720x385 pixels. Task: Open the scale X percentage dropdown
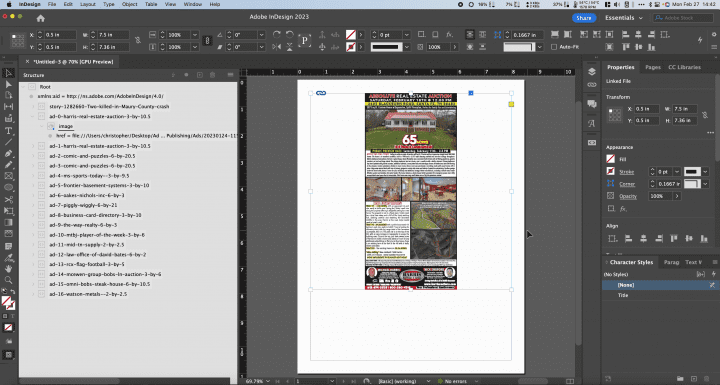(x=195, y=35)
